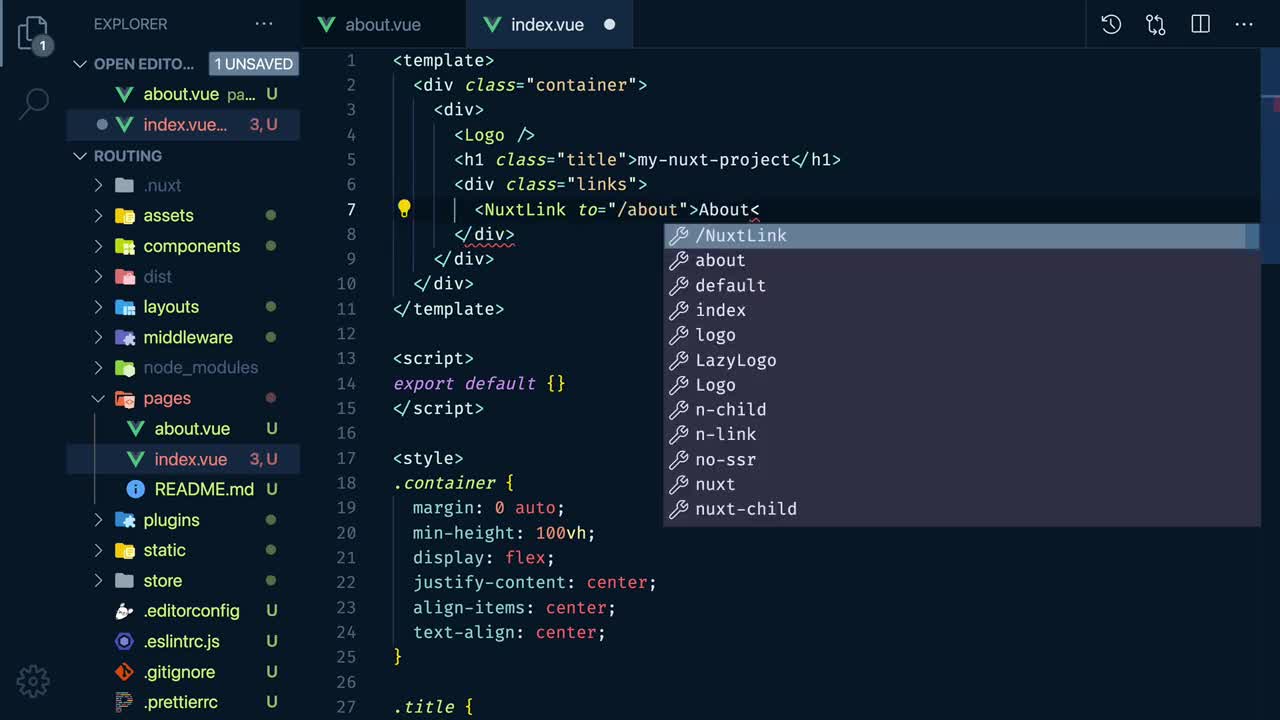Collapse the ROUTING project folder section

click(81, 156)
